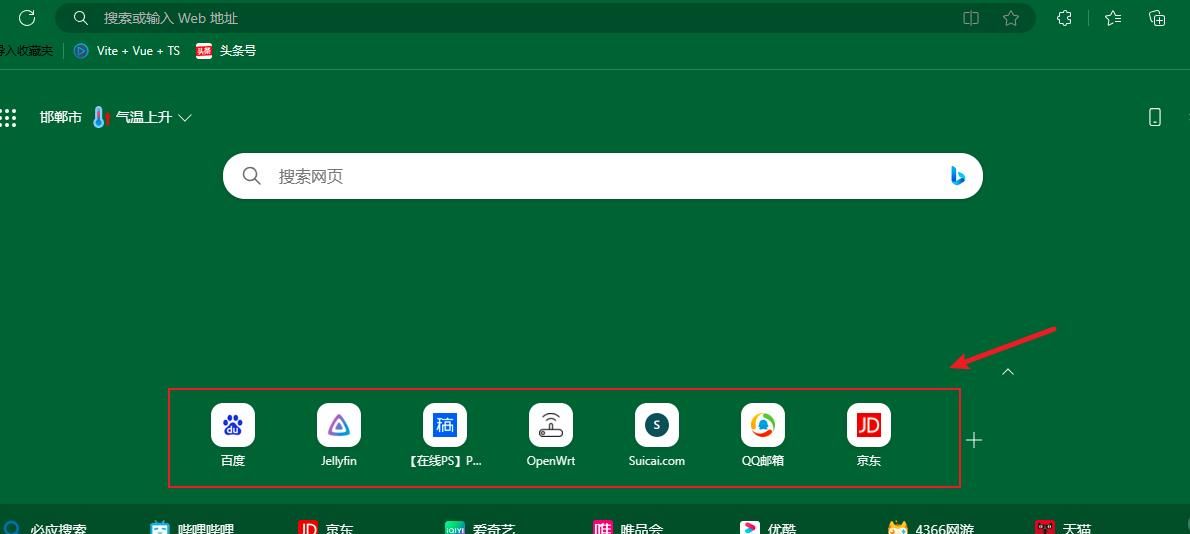Click the 邯郸市 weather location
This screenshot has height=534, width=1190.
[61, 118]
